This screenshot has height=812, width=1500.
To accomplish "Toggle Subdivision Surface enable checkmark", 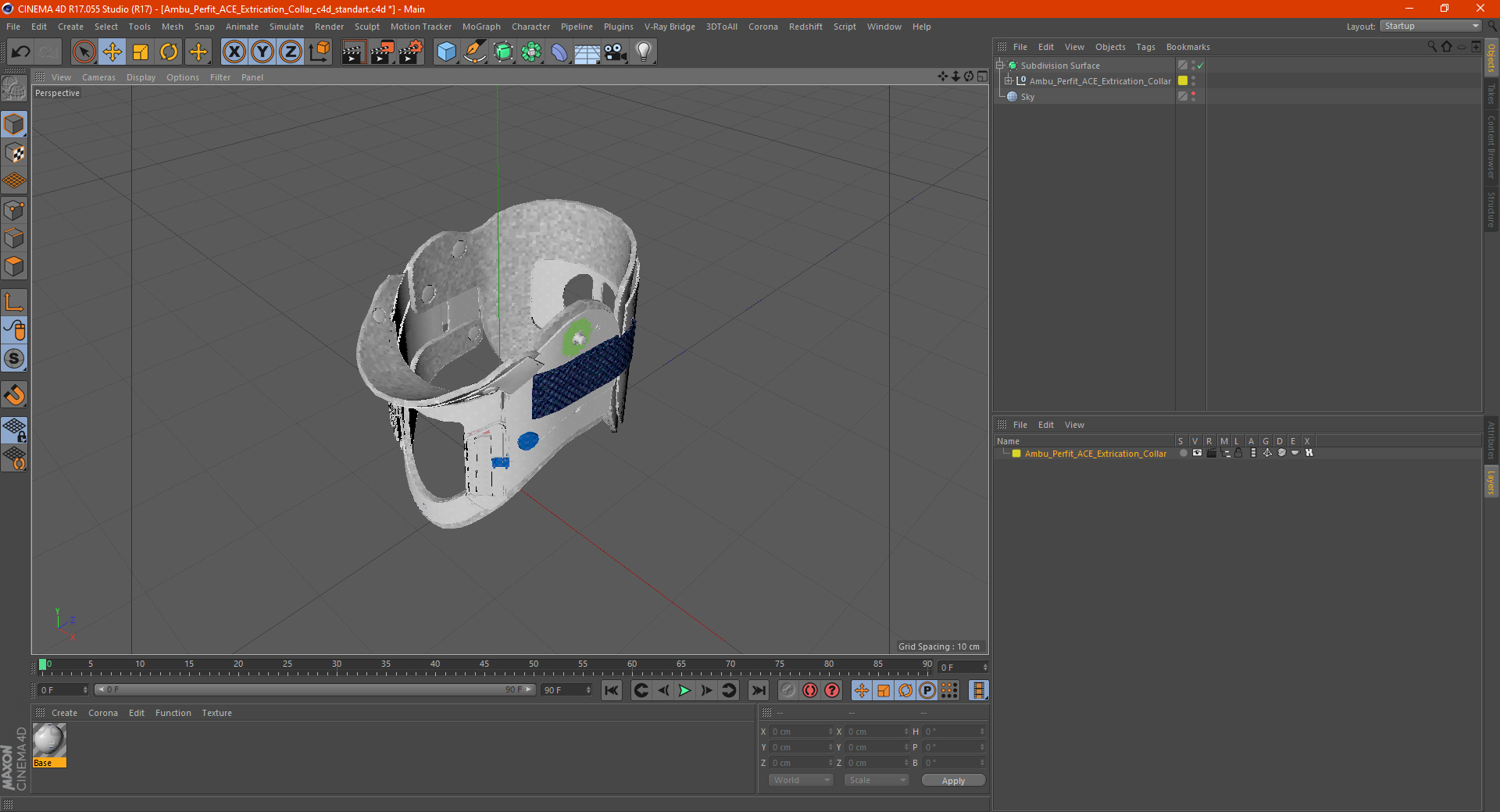I will [1201, 66].
